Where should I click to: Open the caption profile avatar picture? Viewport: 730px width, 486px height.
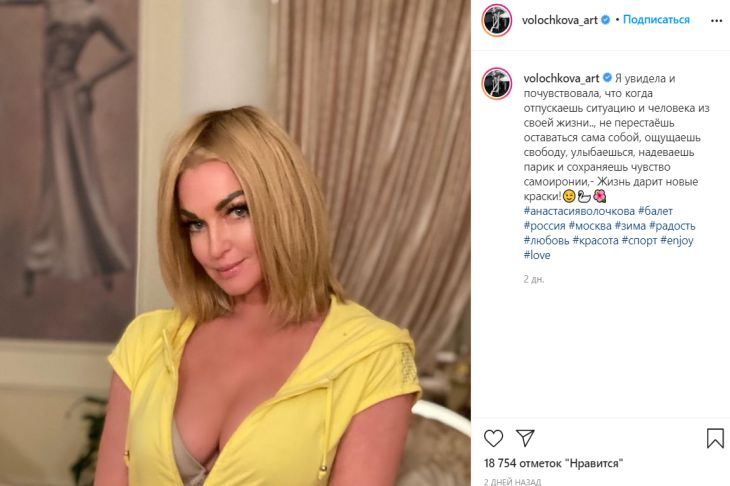pos(497,84)
